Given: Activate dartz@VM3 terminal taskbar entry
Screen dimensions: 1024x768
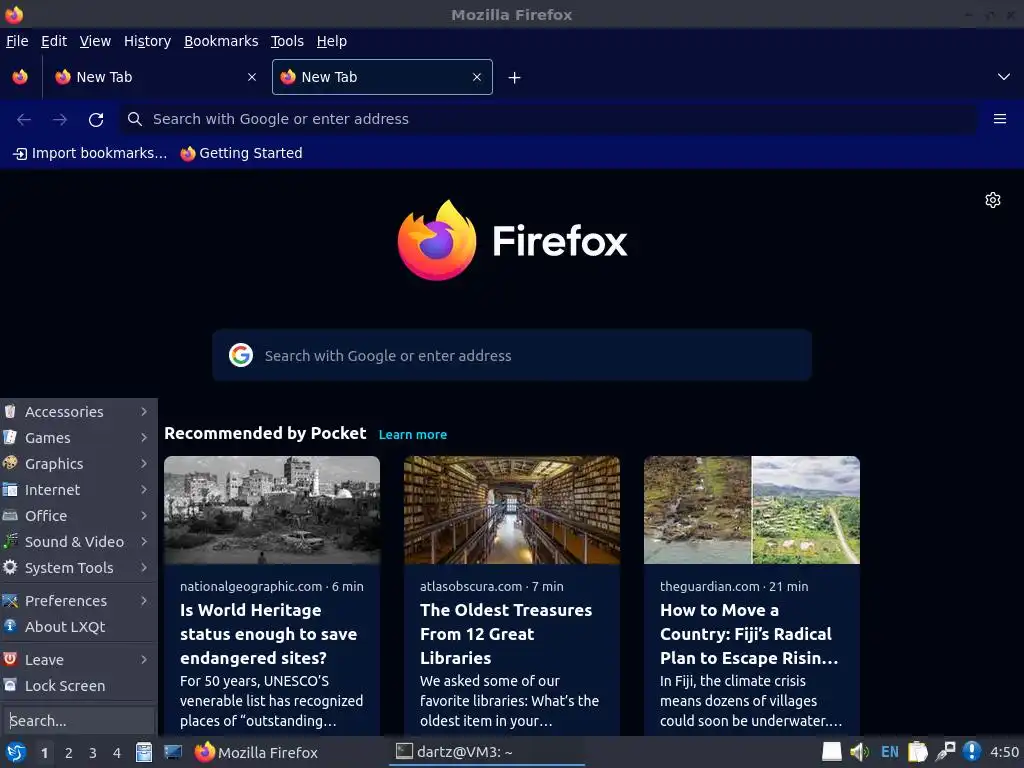Looking at the screenshot, I should (487, 752).
